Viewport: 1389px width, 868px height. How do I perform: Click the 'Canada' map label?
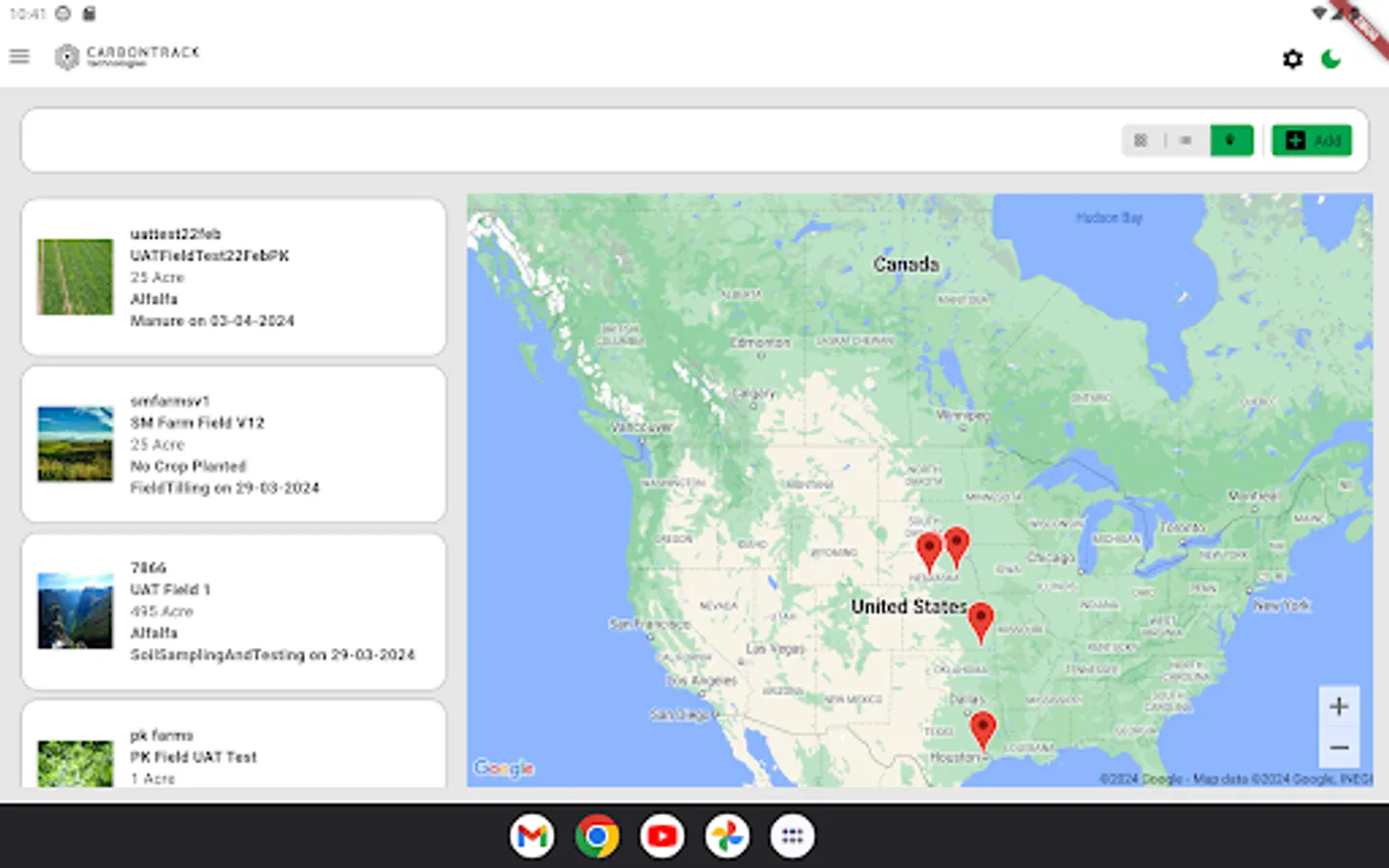pyautogui.click(x=906, y=263)
